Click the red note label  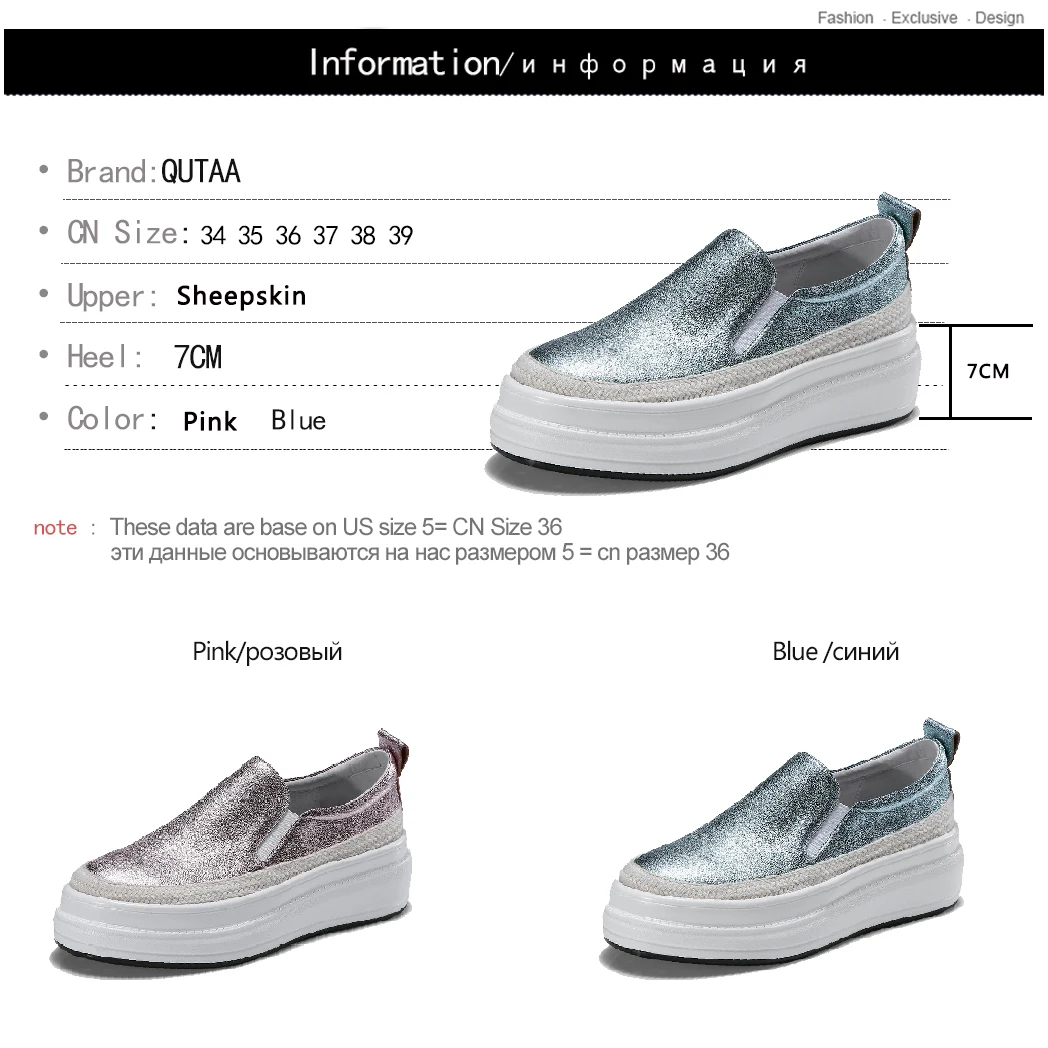point(55,528)
